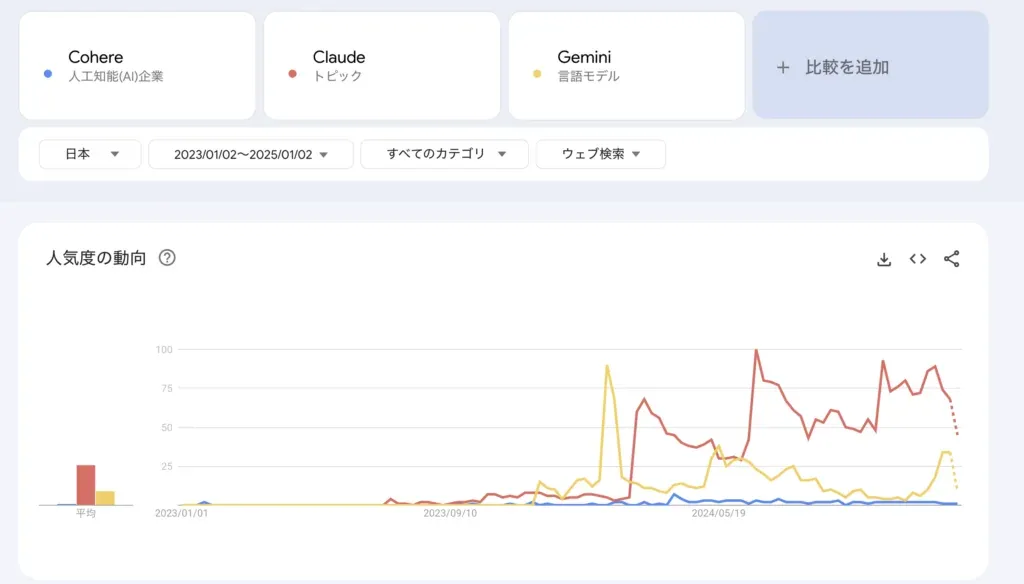Select the Claude トピック term card
The width and height of the screenshot is (1024, 584).
381,66
